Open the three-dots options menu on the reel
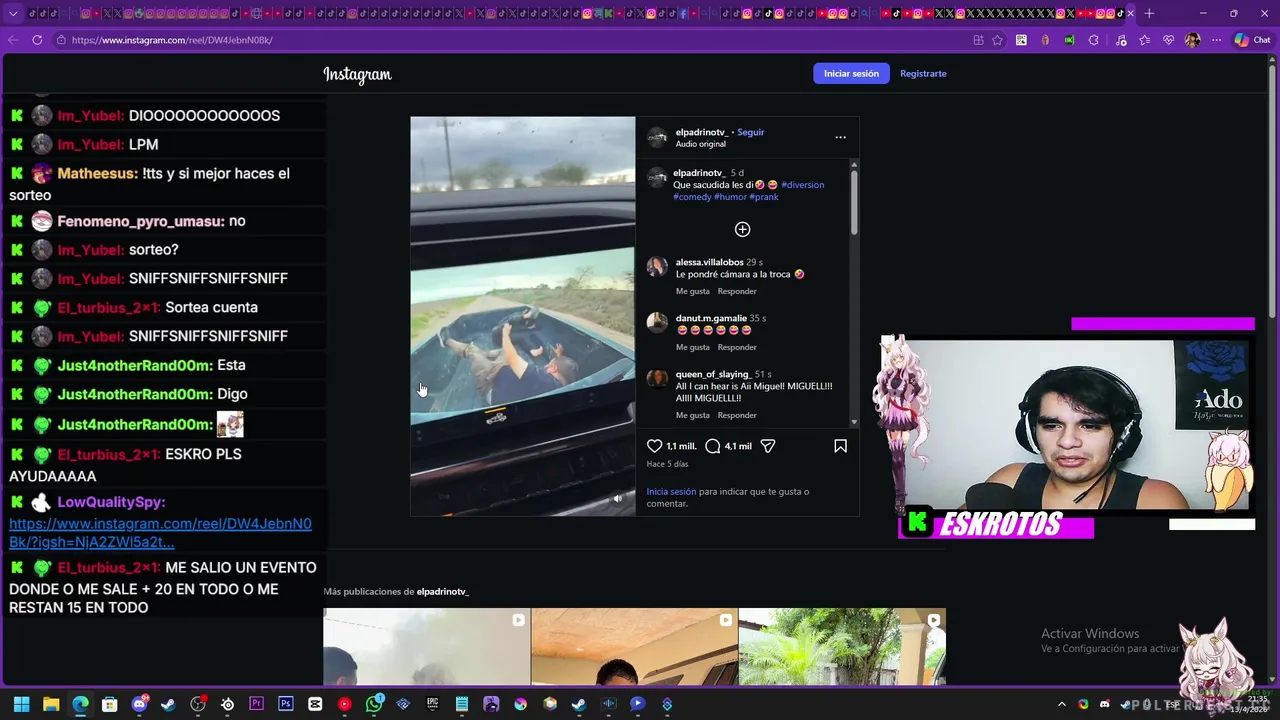Viewport: 1280px width, 720px height. 840,137
